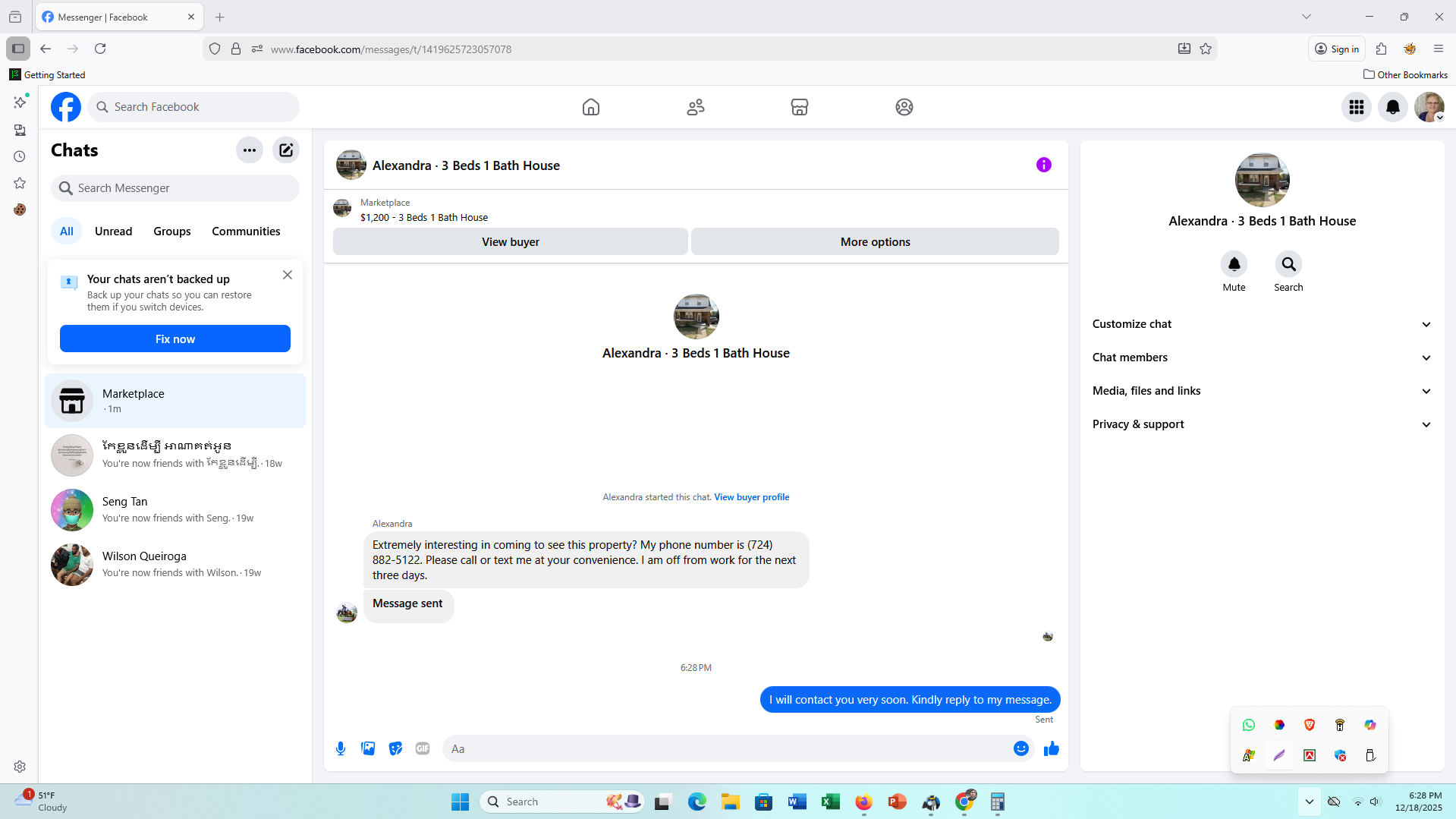The width and height of the screenshot is (1456, 819).
Task: Open the Wilson Queiroga chat
Action: (175, 565)
